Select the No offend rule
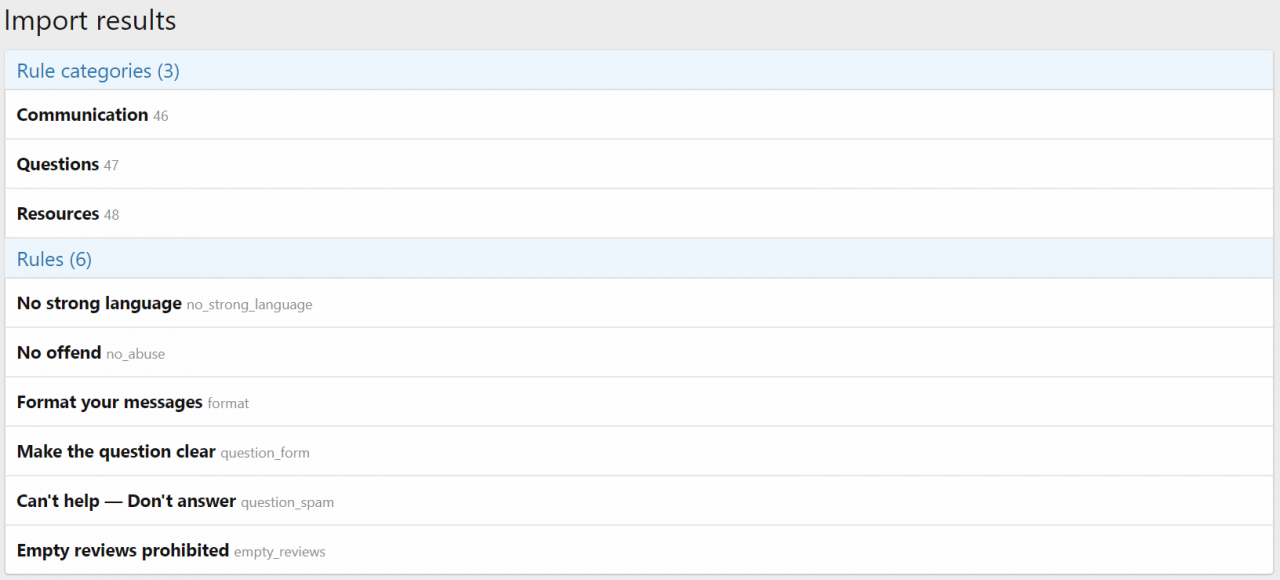The width and height of the screenshot is (1280, 580). point(59,352)
